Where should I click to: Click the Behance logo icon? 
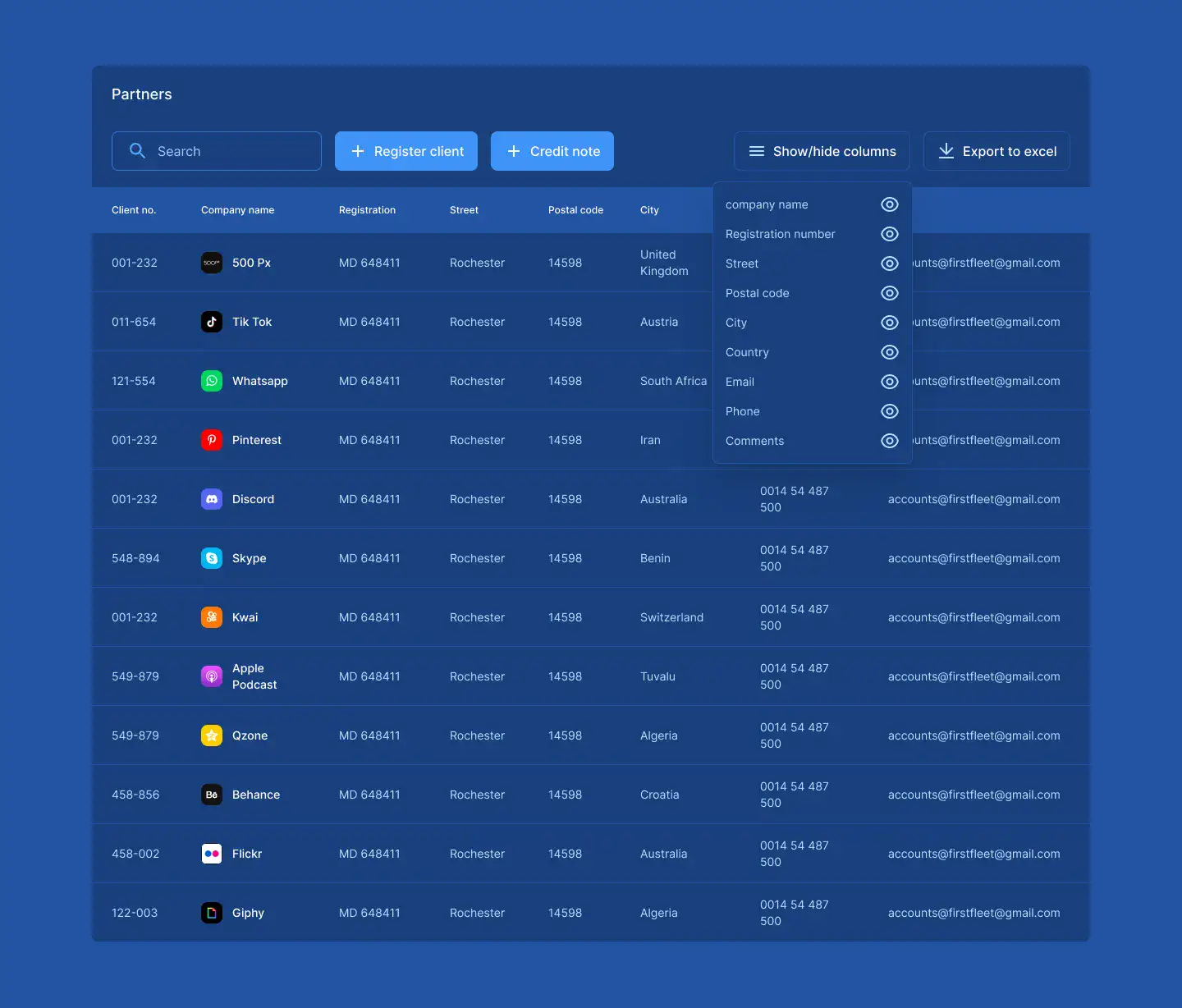(x=212, y=795)
